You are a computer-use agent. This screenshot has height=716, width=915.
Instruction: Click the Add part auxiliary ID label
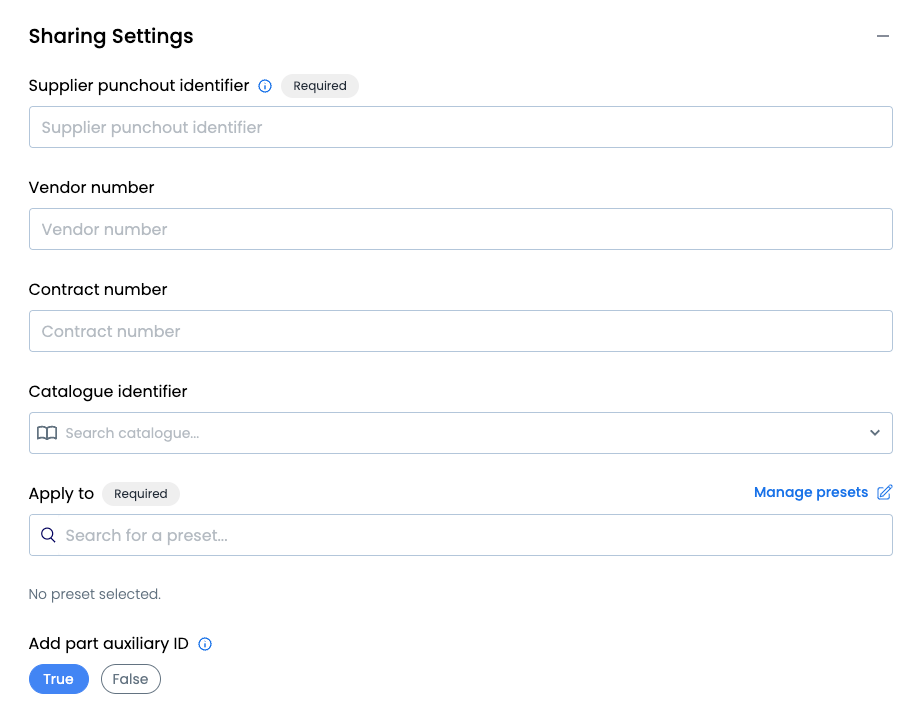tap(109, 644)
